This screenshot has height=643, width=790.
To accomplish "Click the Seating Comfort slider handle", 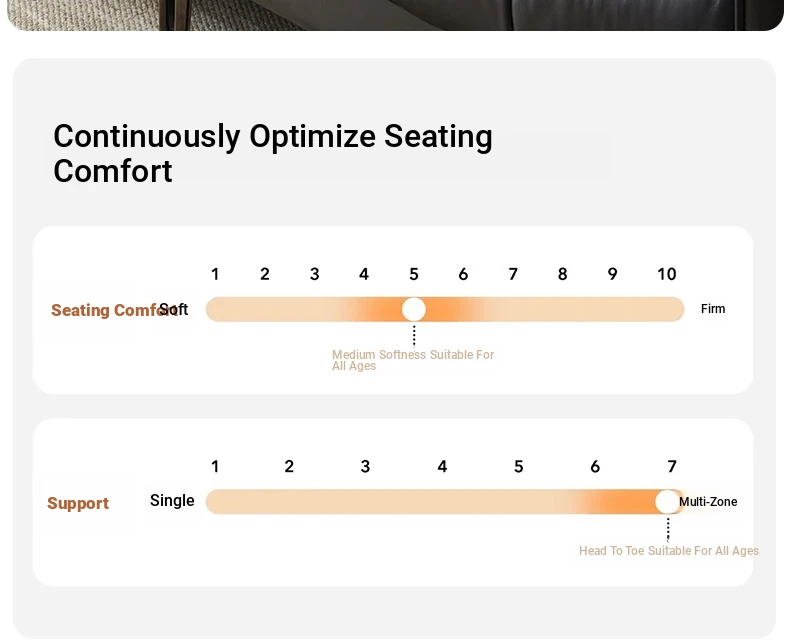I will 414,310.
